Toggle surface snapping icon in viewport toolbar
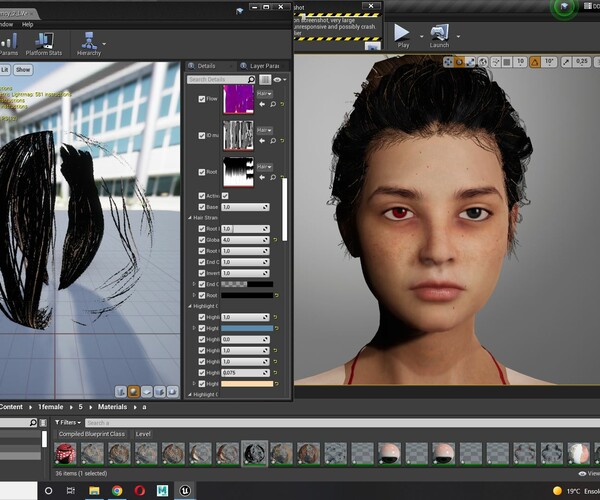Image resolution: width=600 pixels, height=500 pixels. (x=496, y=62)
